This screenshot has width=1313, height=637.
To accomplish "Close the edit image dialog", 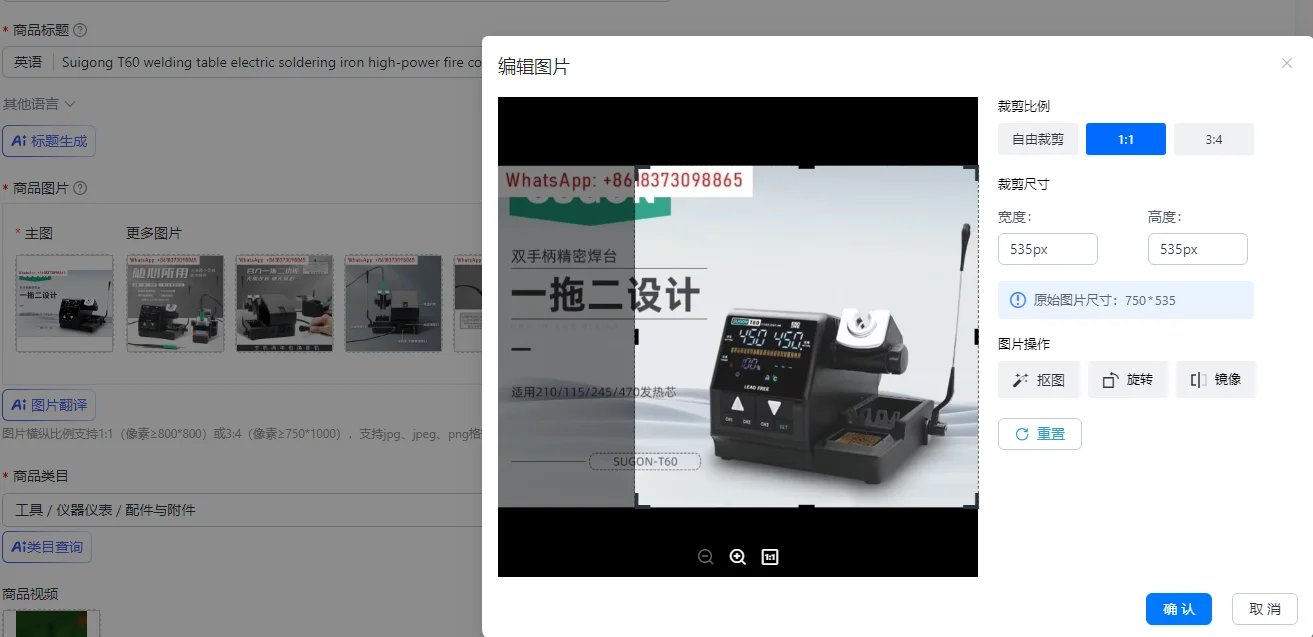I will 1287,63.
